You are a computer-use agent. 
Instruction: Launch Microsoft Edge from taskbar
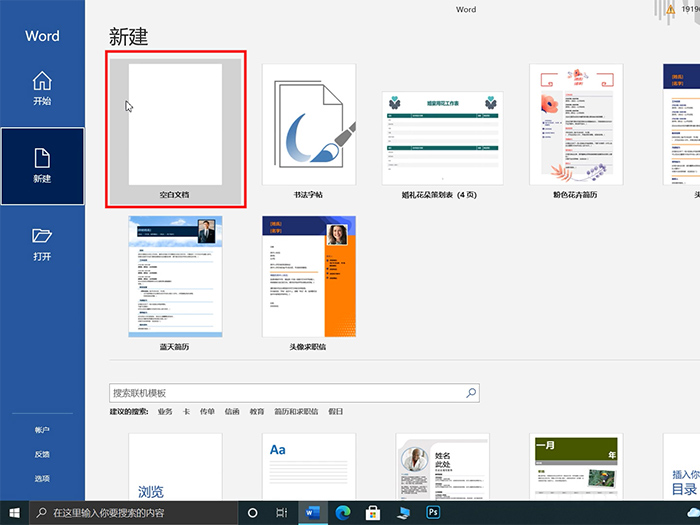[x=343, y=512]
